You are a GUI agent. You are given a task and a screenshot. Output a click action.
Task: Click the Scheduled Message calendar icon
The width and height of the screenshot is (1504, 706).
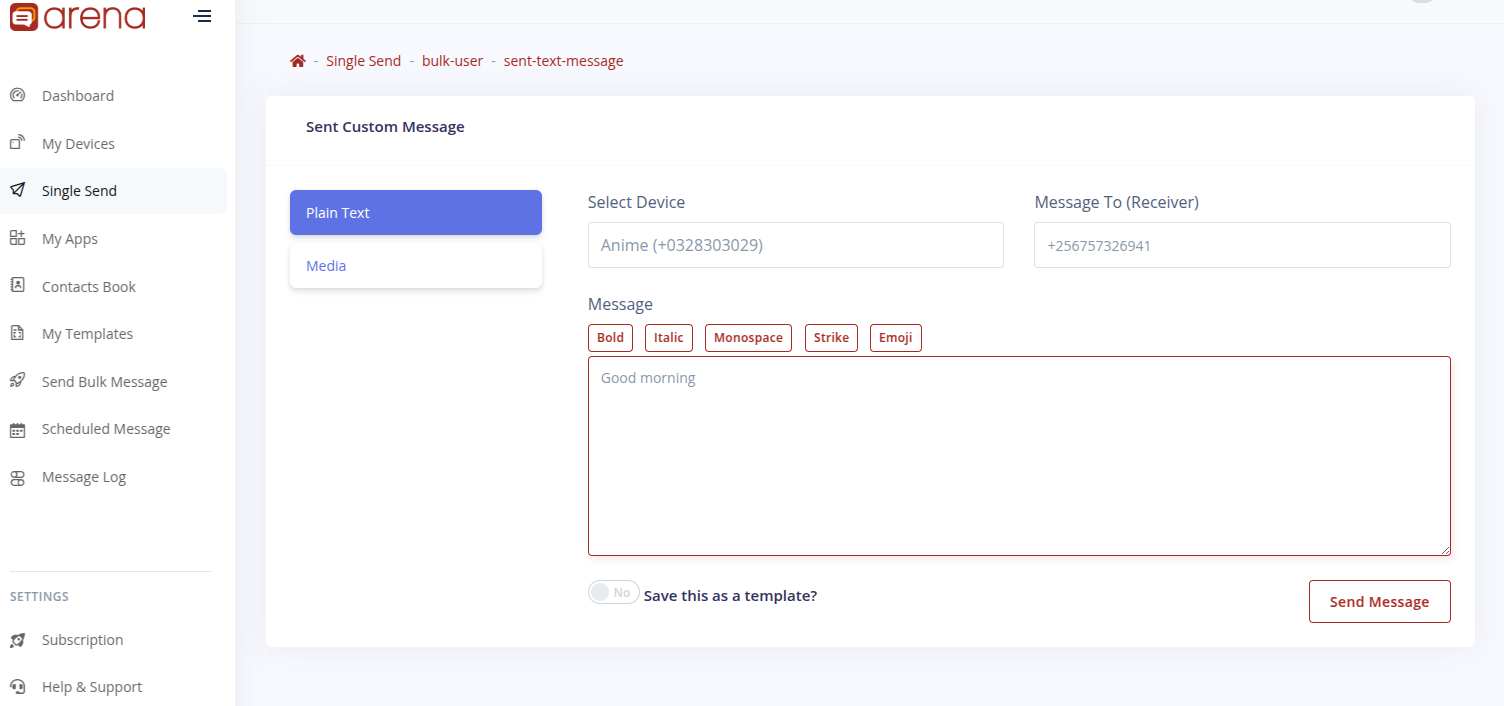click(x=17, y=430)
